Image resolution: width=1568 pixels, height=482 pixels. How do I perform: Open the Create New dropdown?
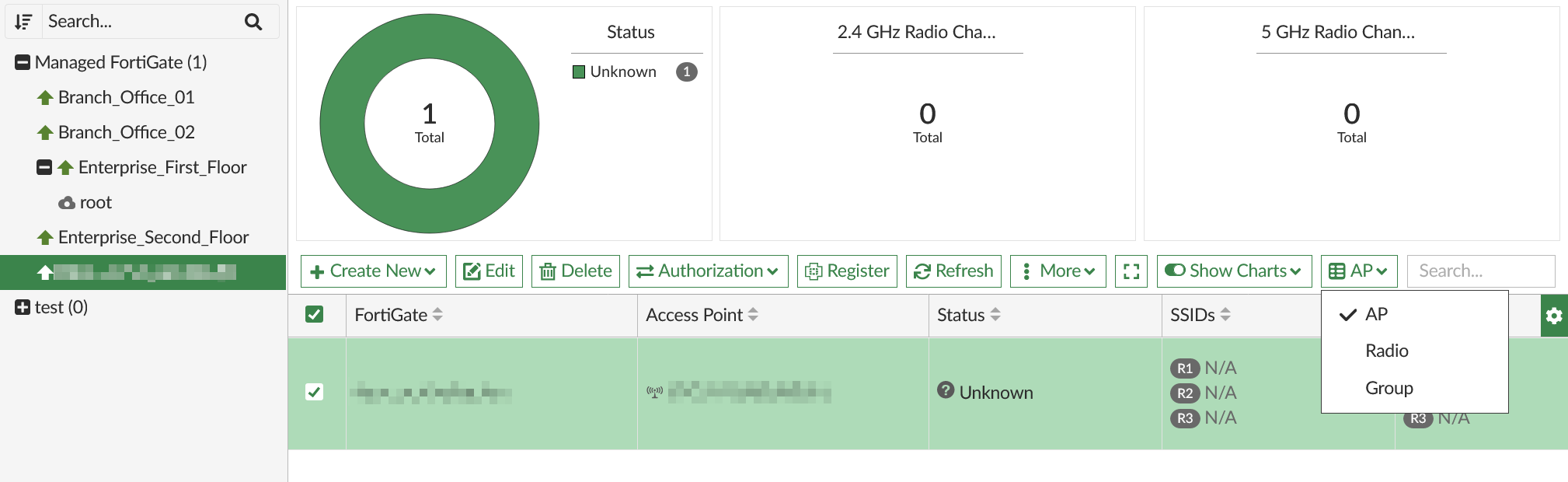[x=373, y=271]
